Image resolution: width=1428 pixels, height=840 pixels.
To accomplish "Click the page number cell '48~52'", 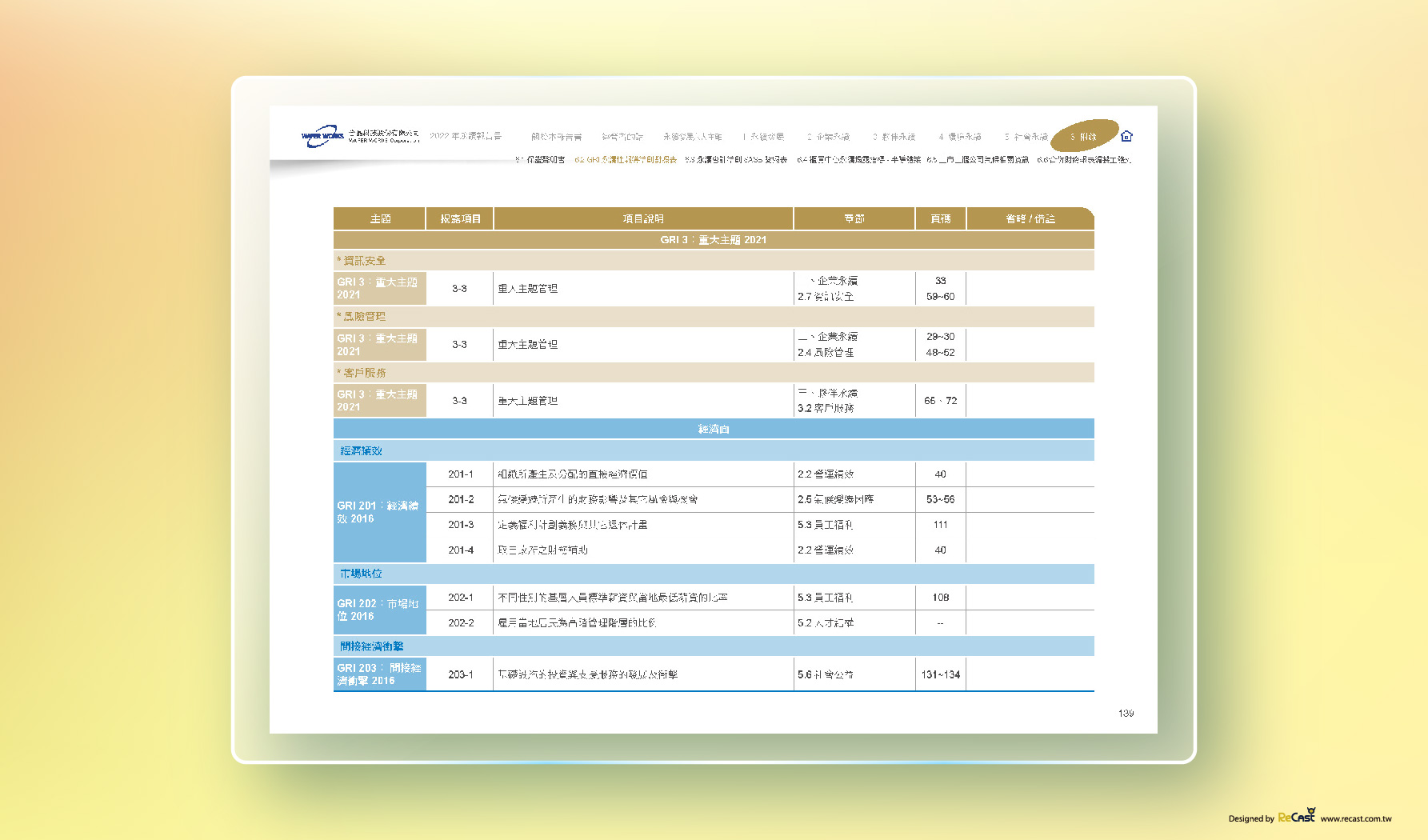I will click(x=941, y=353).
